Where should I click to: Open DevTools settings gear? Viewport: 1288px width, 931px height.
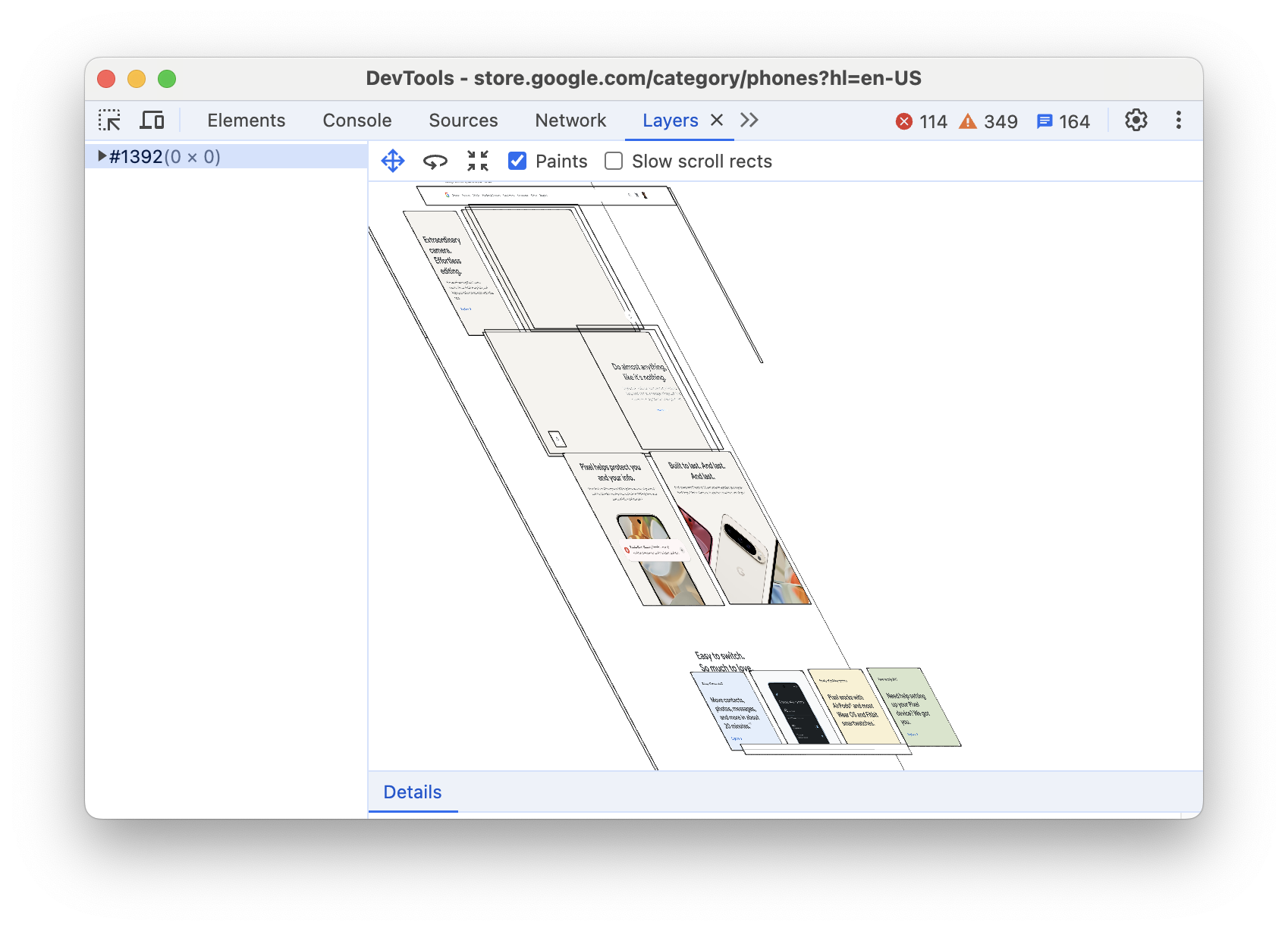pos(1136,120)
